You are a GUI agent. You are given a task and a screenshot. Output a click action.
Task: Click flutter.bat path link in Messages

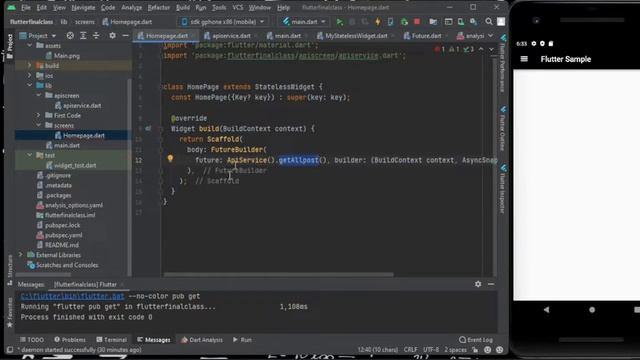pos(72,296)
